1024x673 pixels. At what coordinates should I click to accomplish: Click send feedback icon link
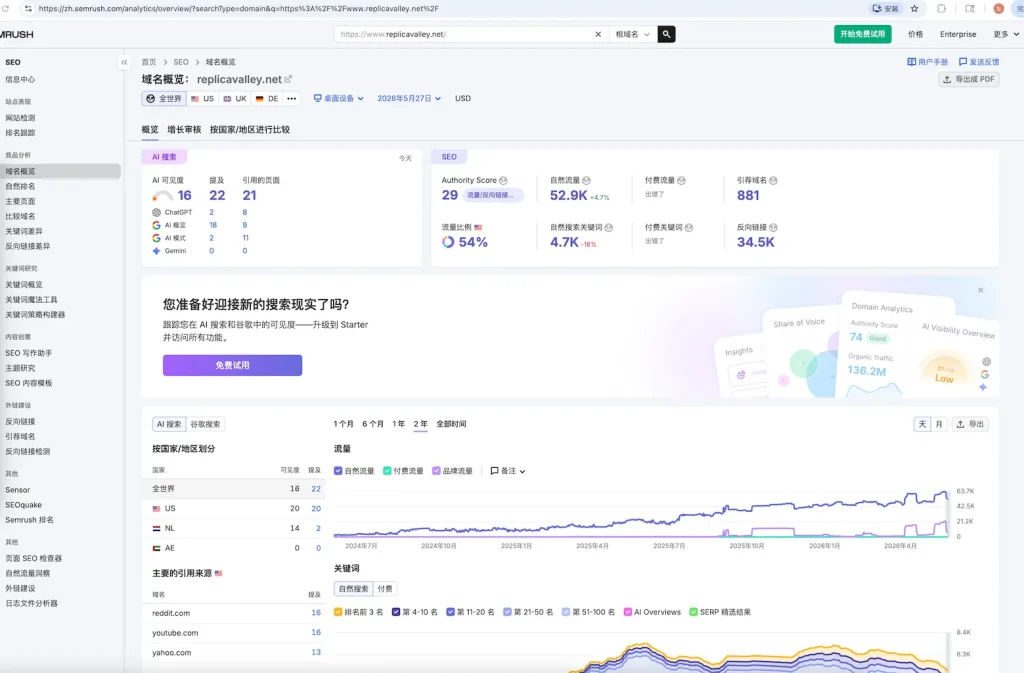click(963, 62)
